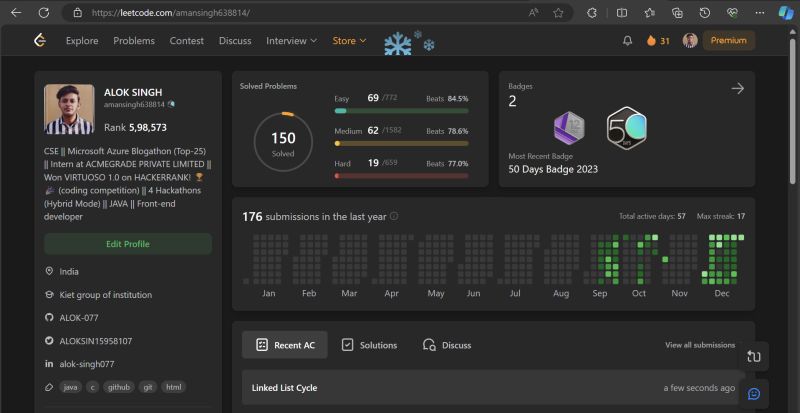
Task: Click the github skill tag
Action: pos(119,387)
